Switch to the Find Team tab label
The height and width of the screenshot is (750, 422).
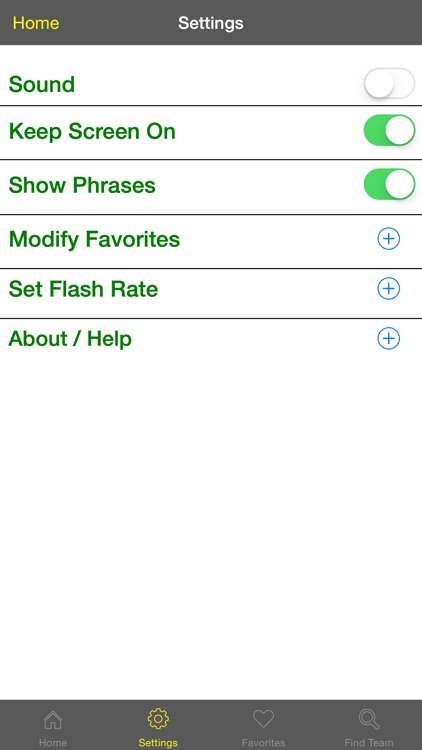coord(369,743)
